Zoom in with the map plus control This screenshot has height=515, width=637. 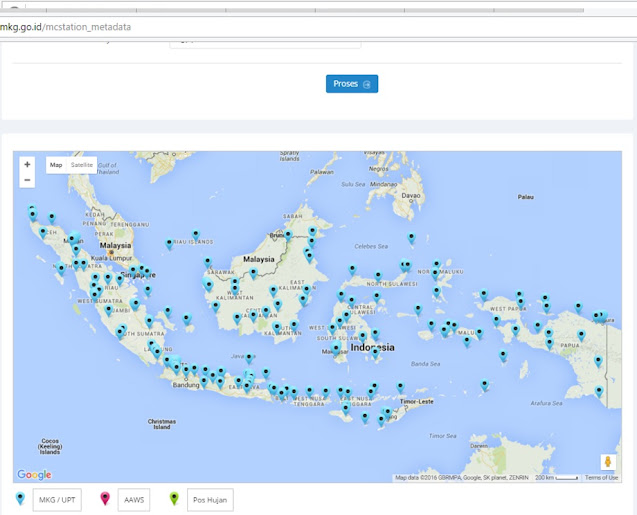click(27, 164)
